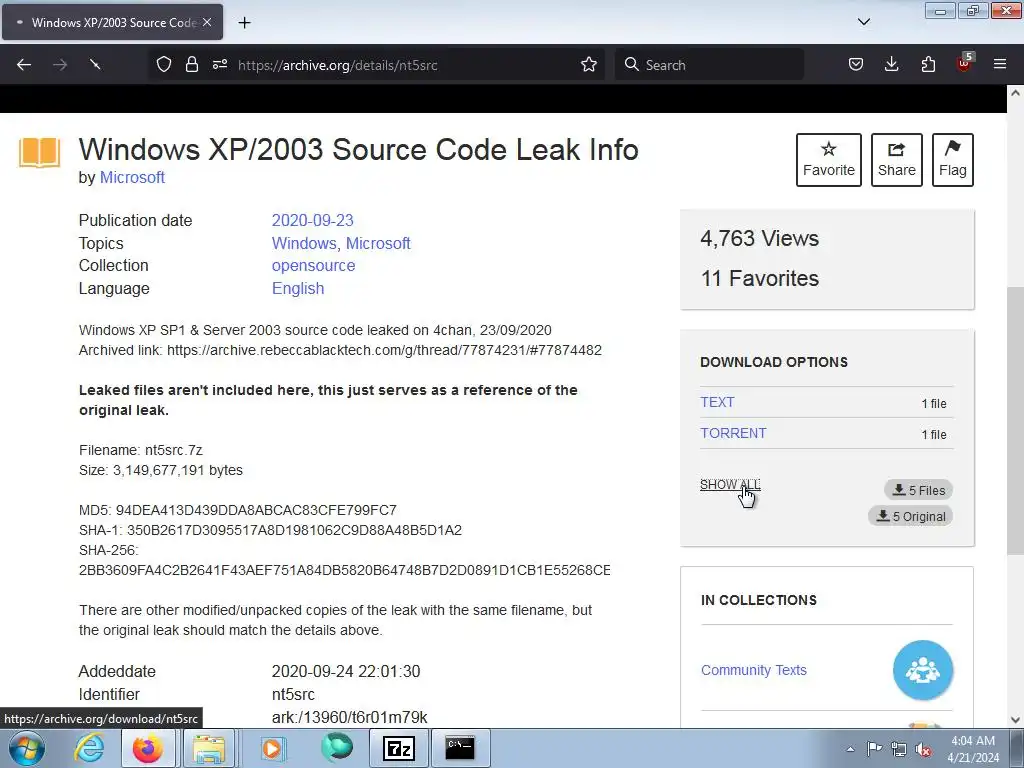Open the 7-Zip taskbar icon

pos(399,748)
